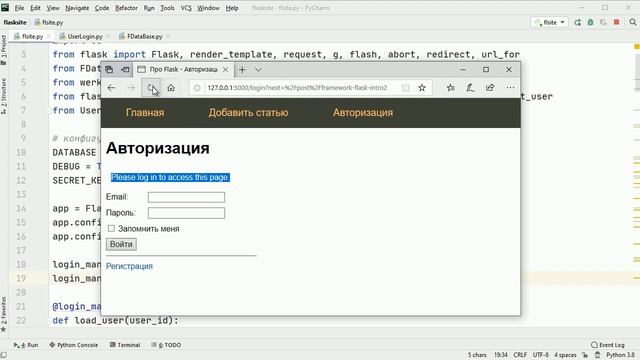Close the Про Flask browser tab
The width and height of the screenshot is (640, 360).
[x=225, y=70]
